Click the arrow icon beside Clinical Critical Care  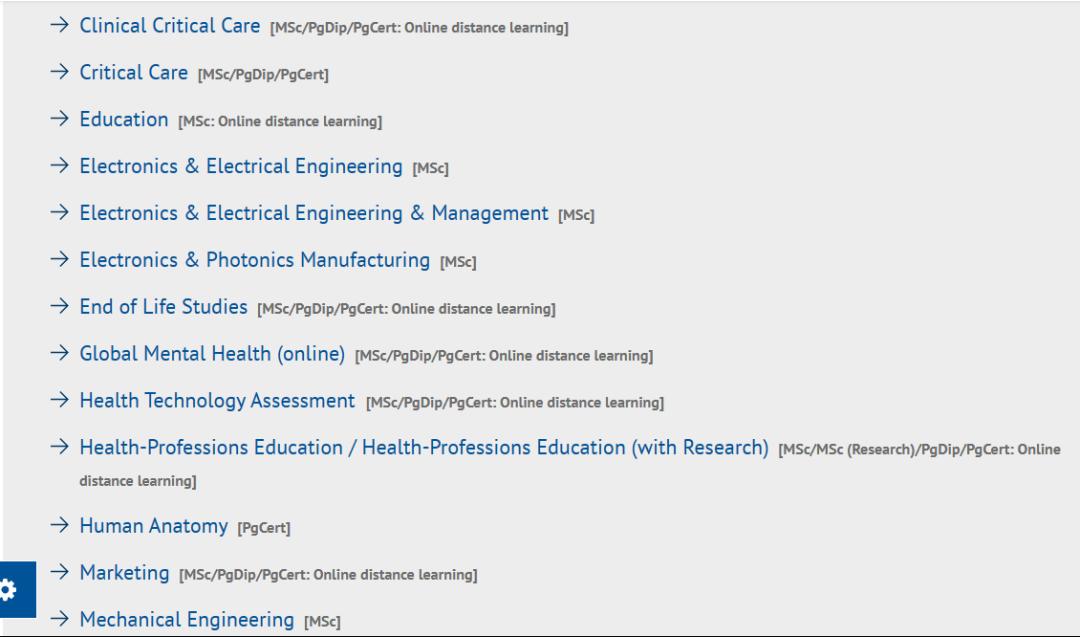(x=61, y=26)
